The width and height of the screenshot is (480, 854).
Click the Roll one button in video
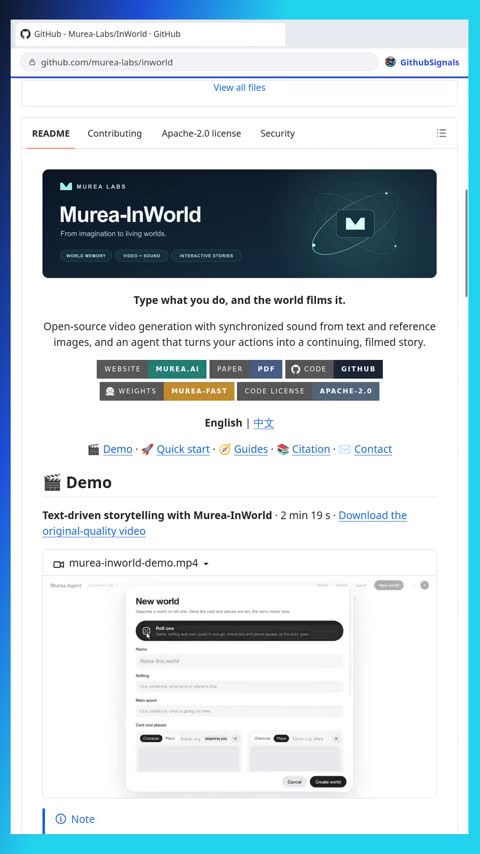tap(239, 631)
